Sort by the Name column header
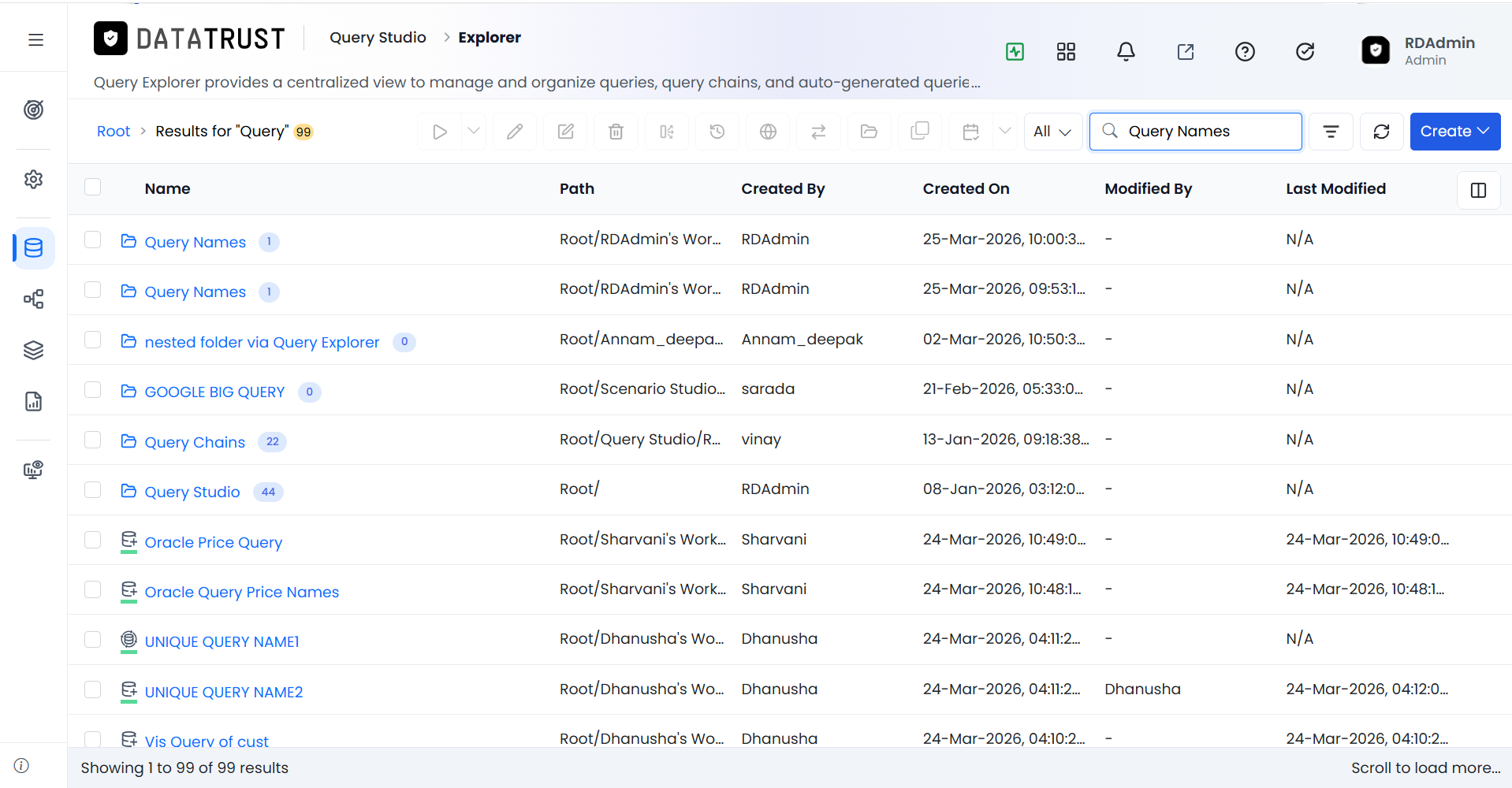This screenshot has height=788, width=1512. pyautogui.click(x=167, y=188)
